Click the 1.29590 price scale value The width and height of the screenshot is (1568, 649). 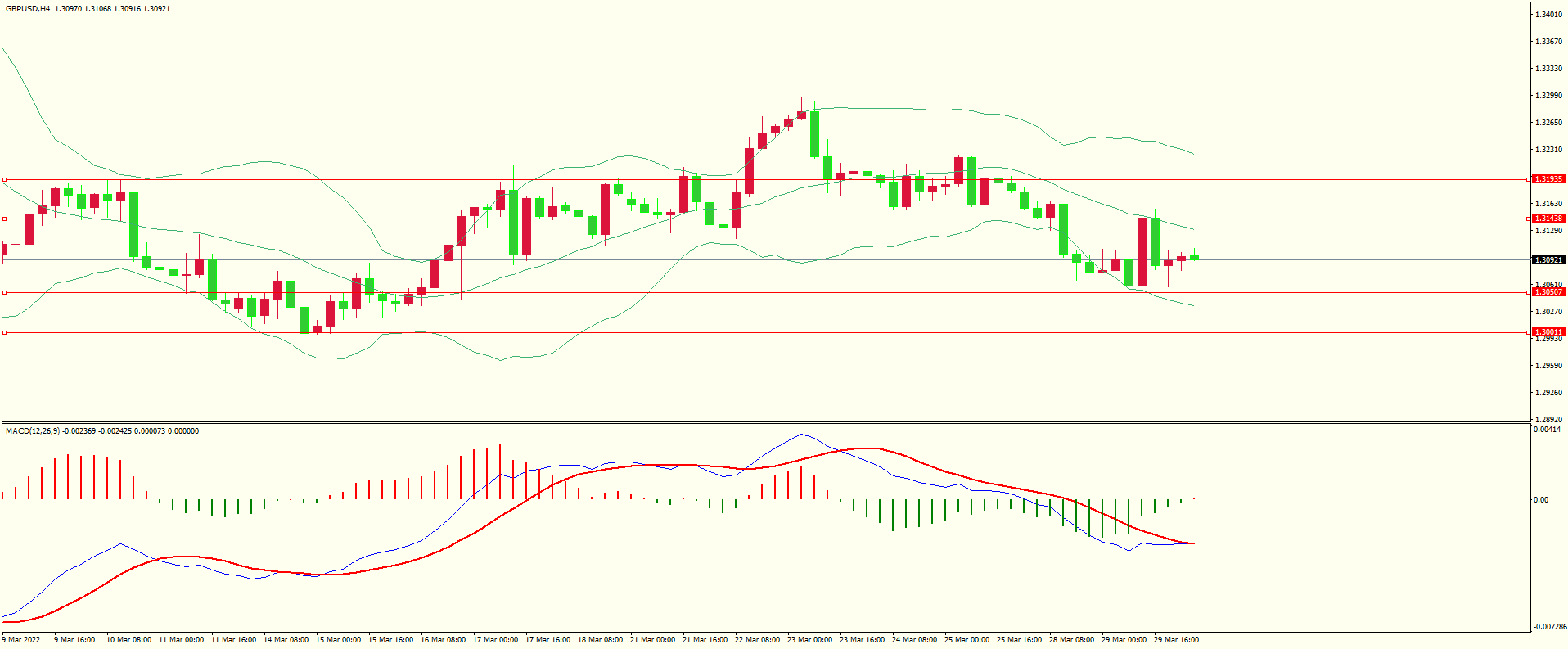(1548, 366)
